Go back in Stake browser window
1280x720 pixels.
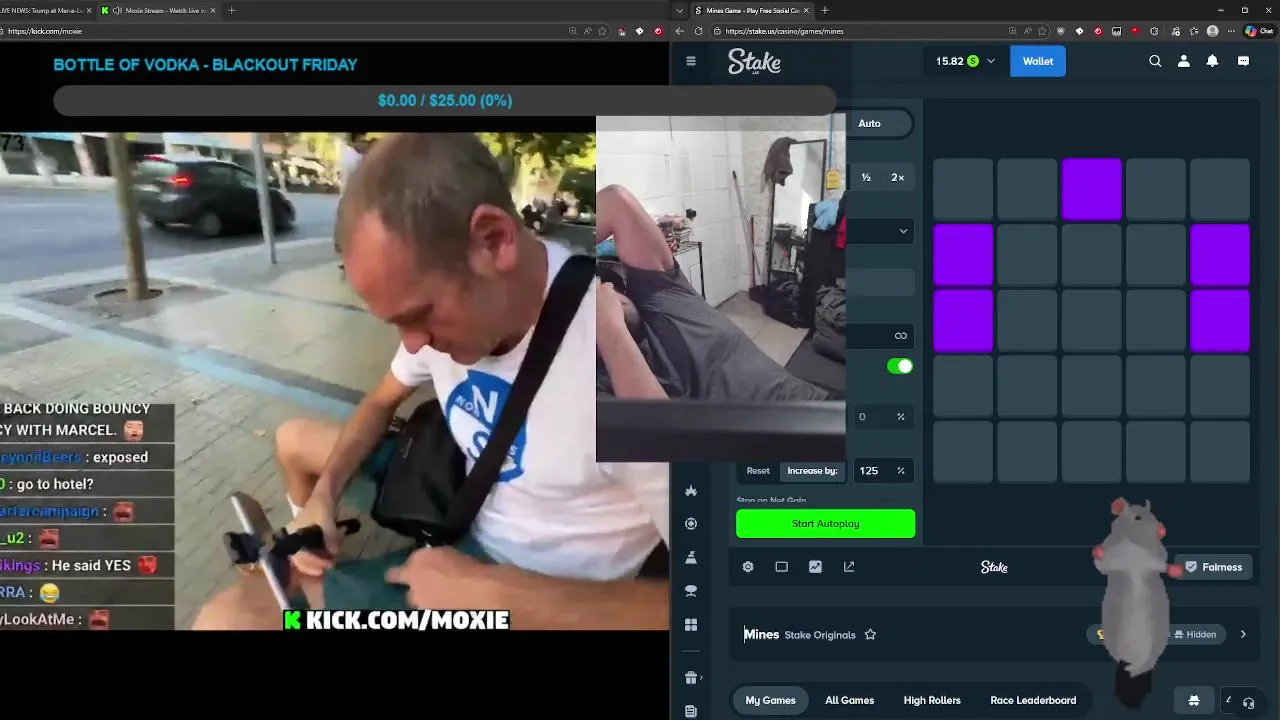[679, 31]
